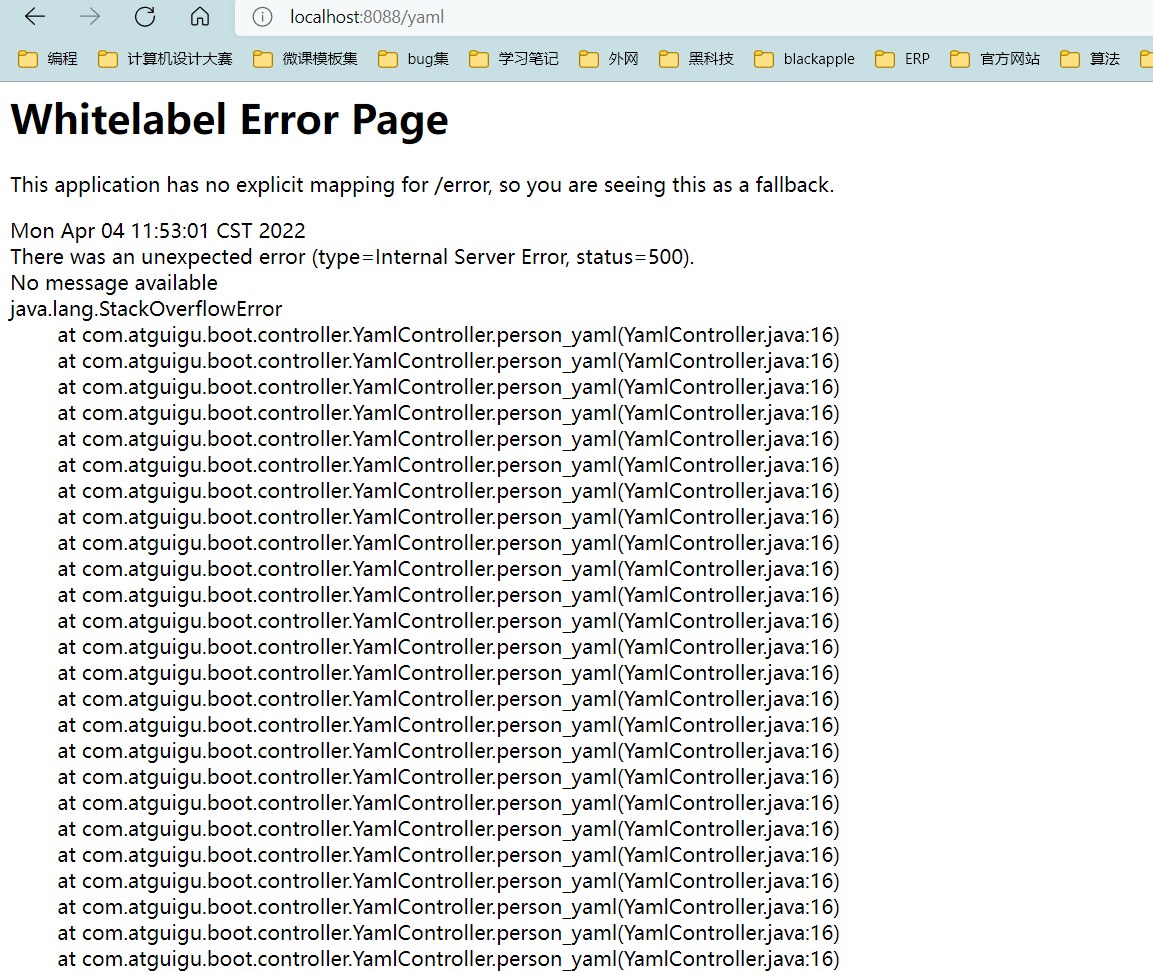Click the 'No message available' line
1153x972 pixels.
(114, 283)
